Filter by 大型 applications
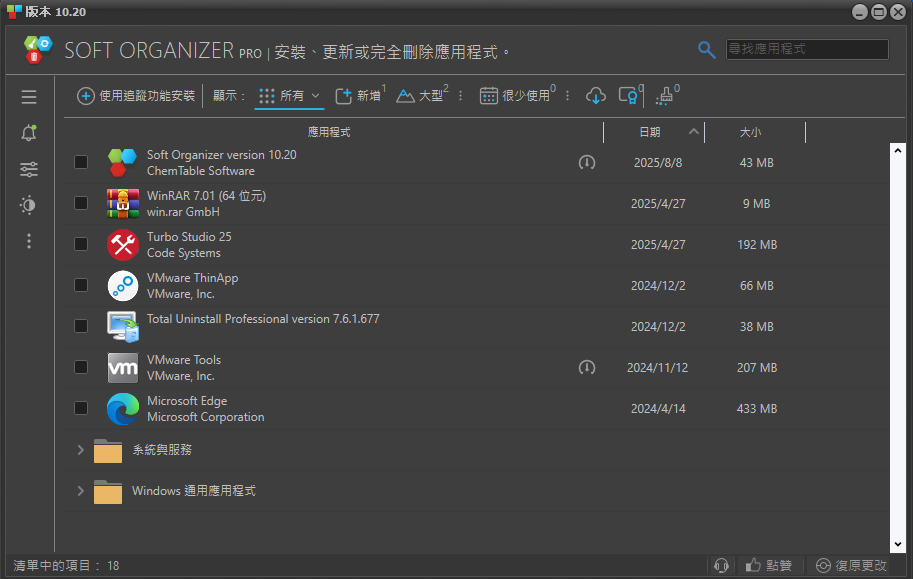 point(422,96)
